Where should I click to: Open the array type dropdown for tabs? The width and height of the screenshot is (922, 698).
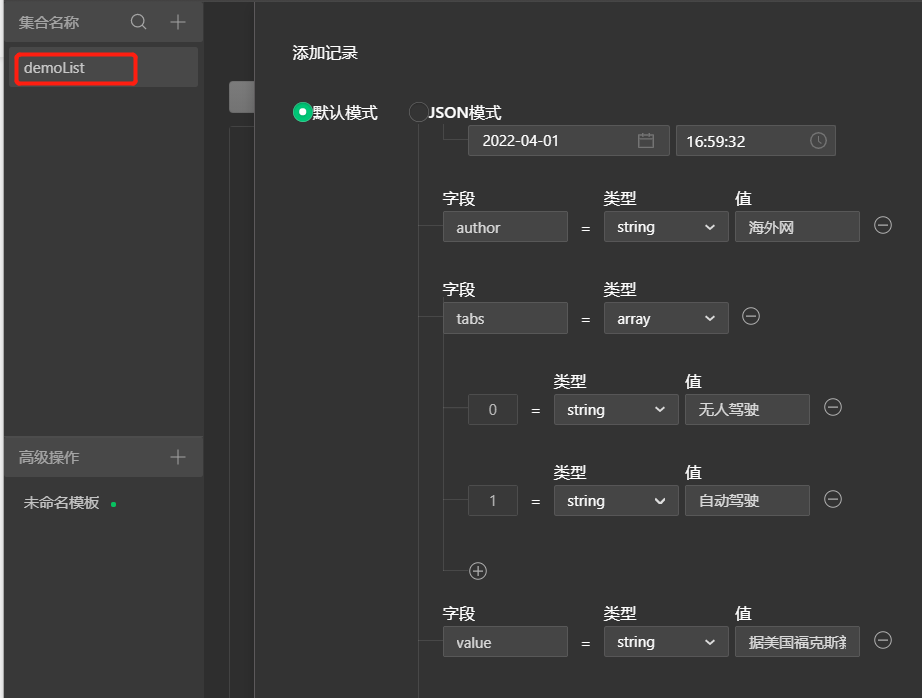point(666,318)
